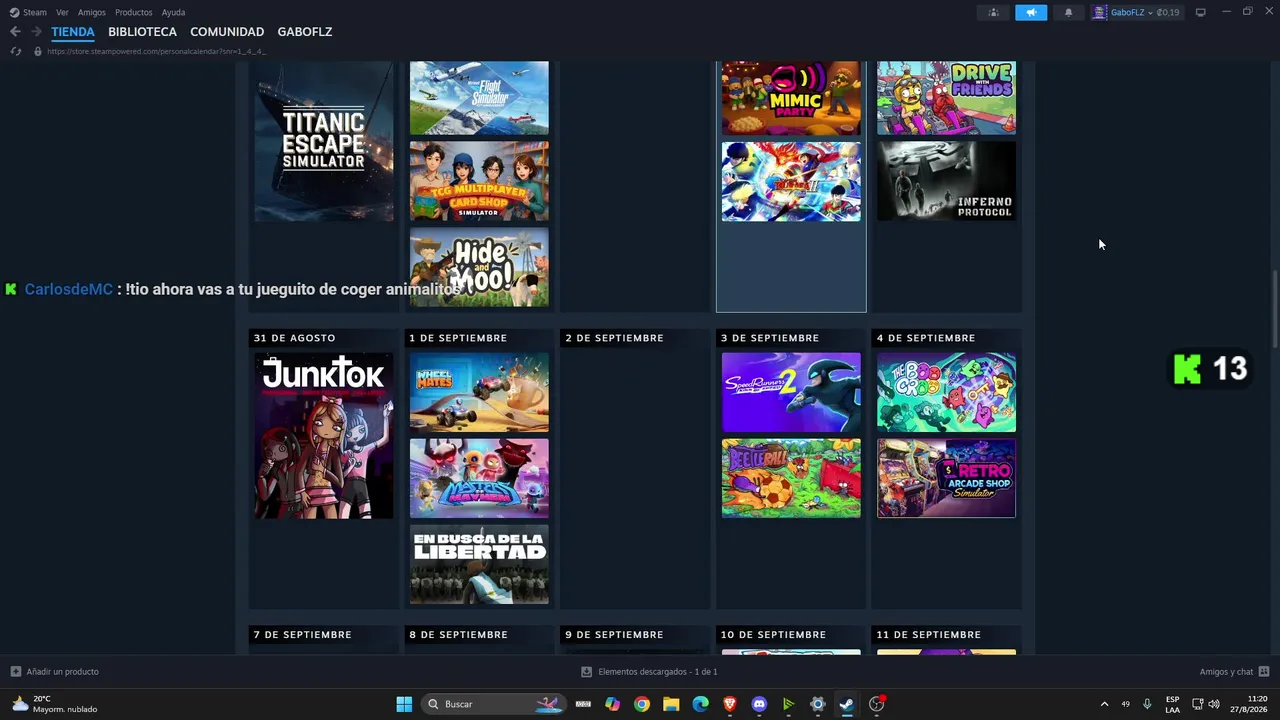Go forward with the right arrow
The image size is (1280, 720).
pos(36,32)
